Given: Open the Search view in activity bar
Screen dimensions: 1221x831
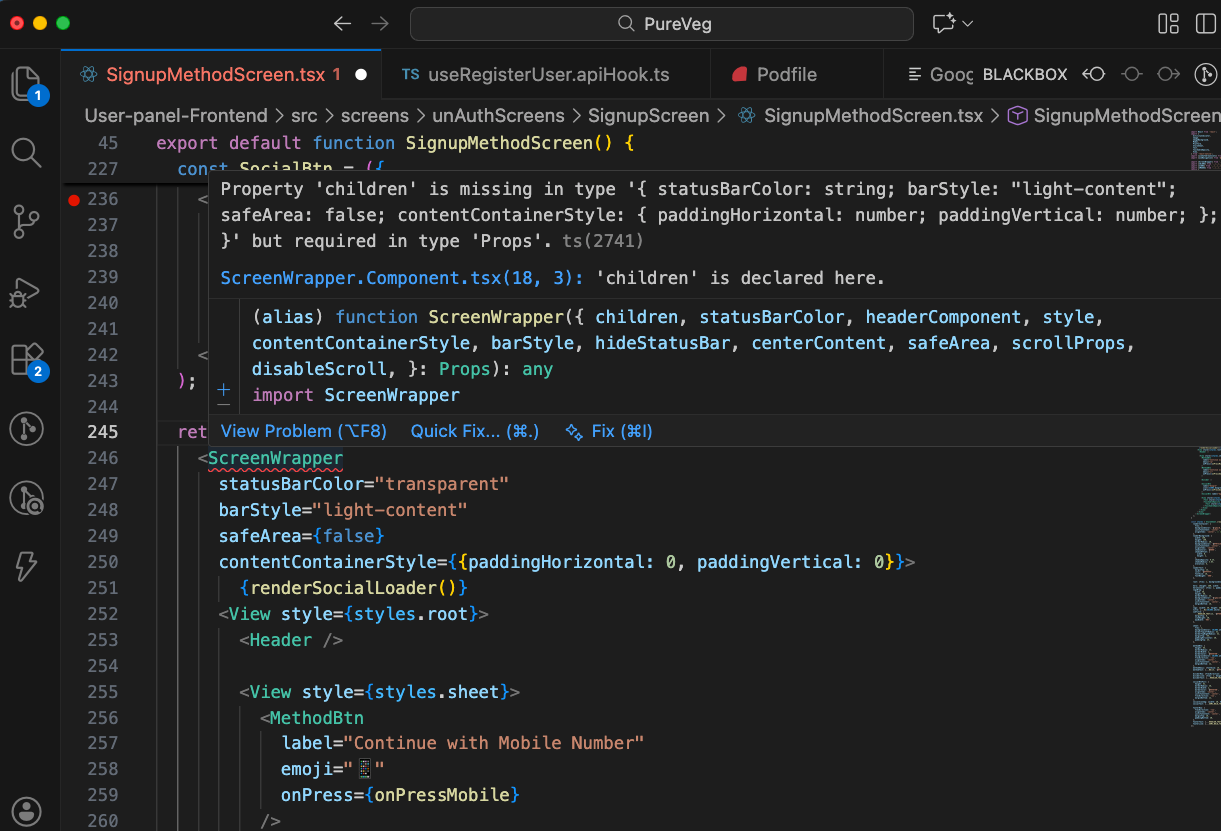Looking at the screenshot, I should pyautogui.click(x=26, y=153).
